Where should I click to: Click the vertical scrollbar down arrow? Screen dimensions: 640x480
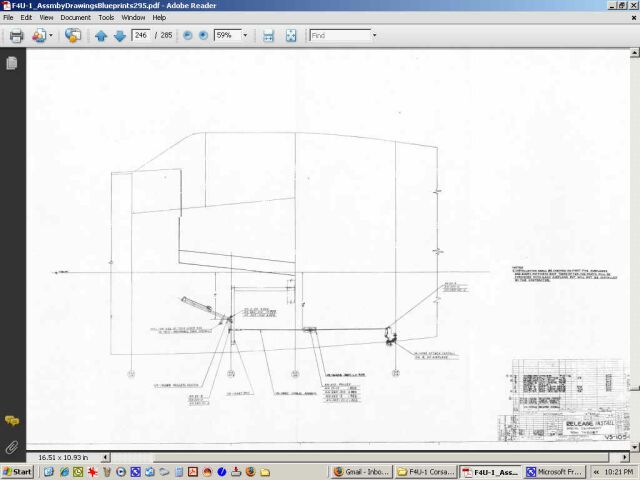click(x=635, y=447)
